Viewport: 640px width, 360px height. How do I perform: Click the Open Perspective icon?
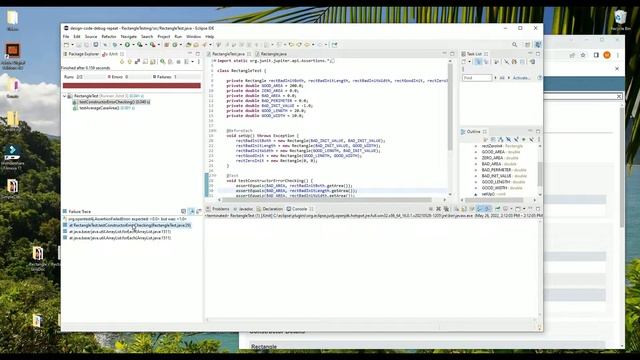(x=527, y=44)
